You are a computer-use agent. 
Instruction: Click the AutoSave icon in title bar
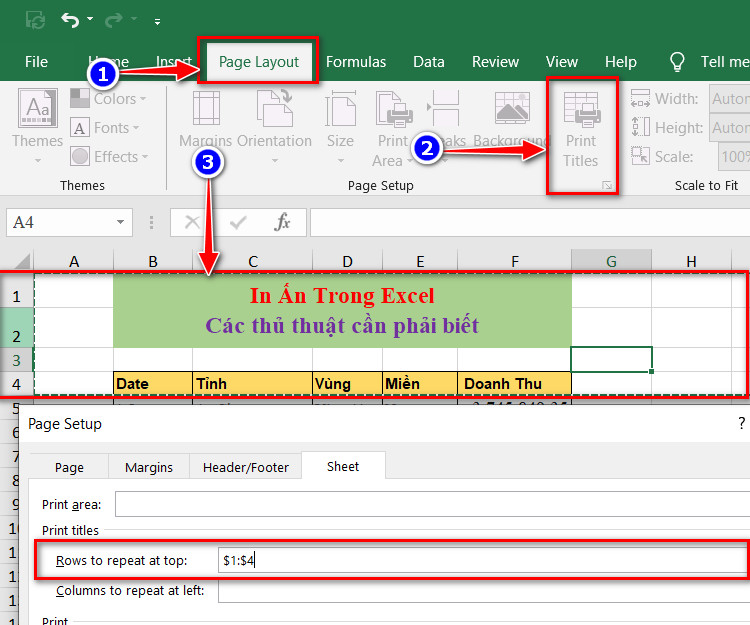[35, 20]
